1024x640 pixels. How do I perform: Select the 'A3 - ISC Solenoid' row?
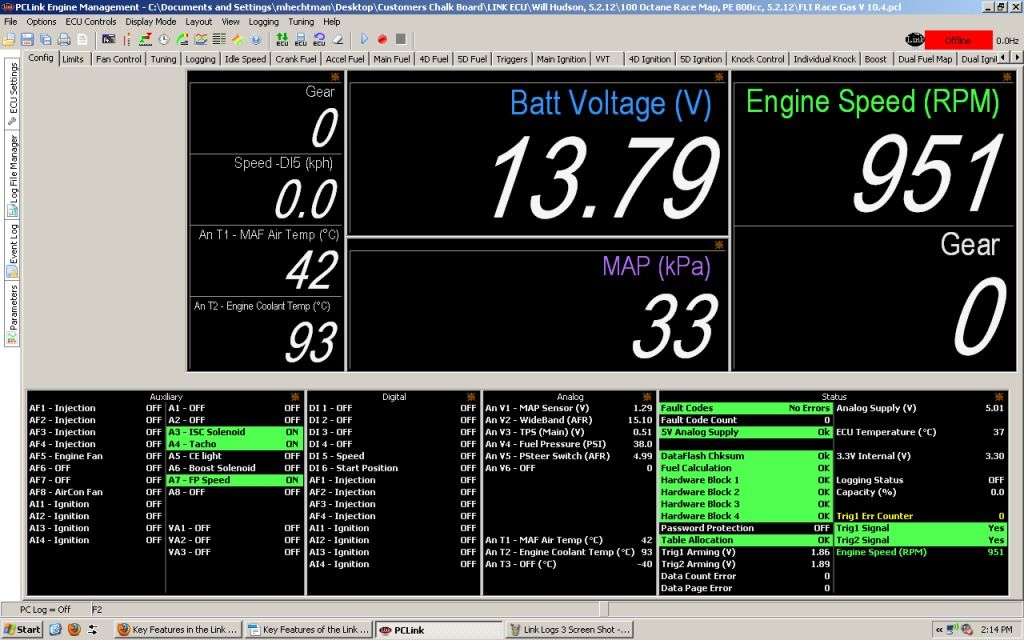point(233,432)
